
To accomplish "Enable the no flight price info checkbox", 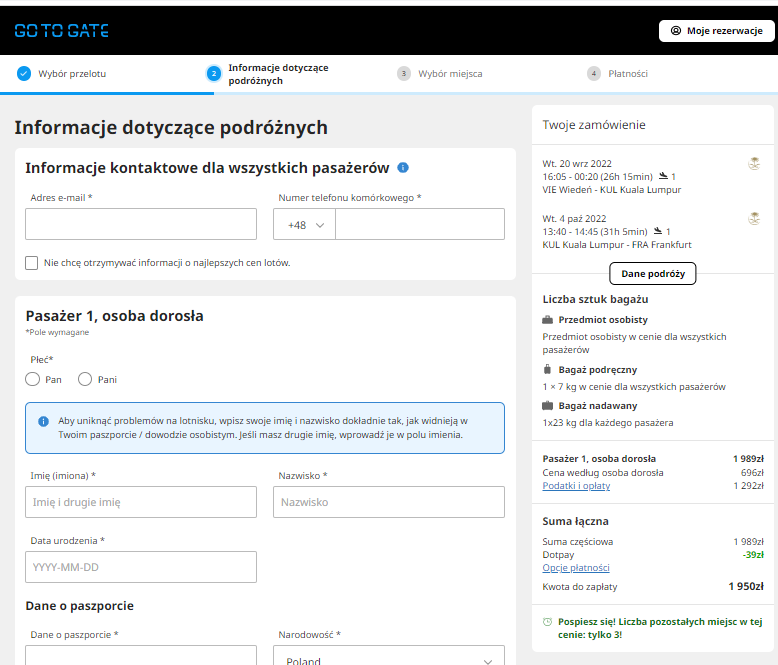I will [31, 263].
